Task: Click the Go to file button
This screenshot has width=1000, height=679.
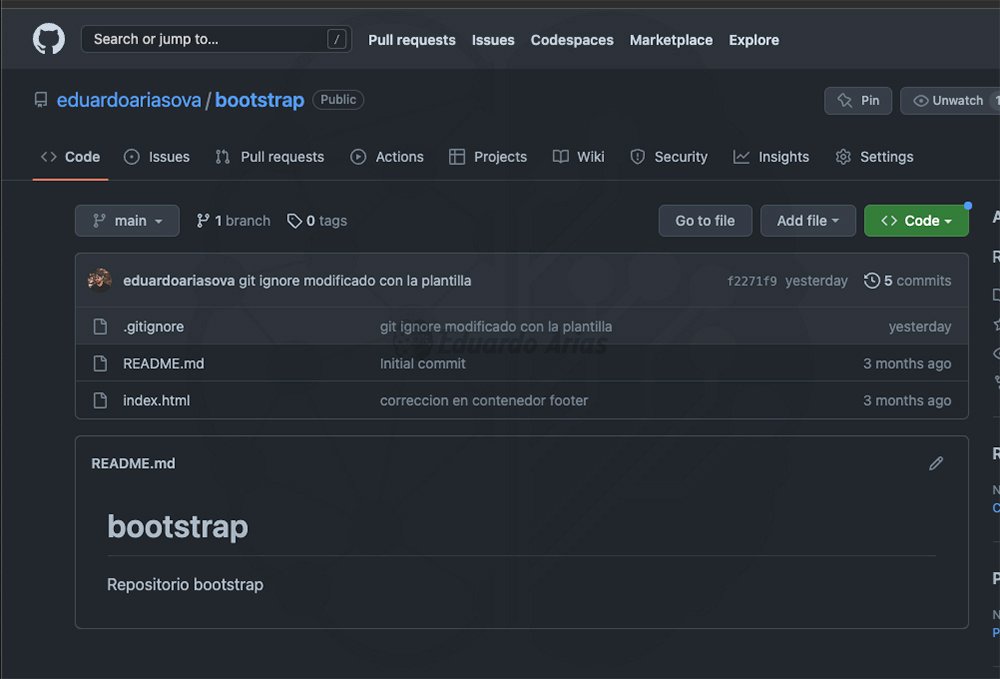Action: click(705, 221)
